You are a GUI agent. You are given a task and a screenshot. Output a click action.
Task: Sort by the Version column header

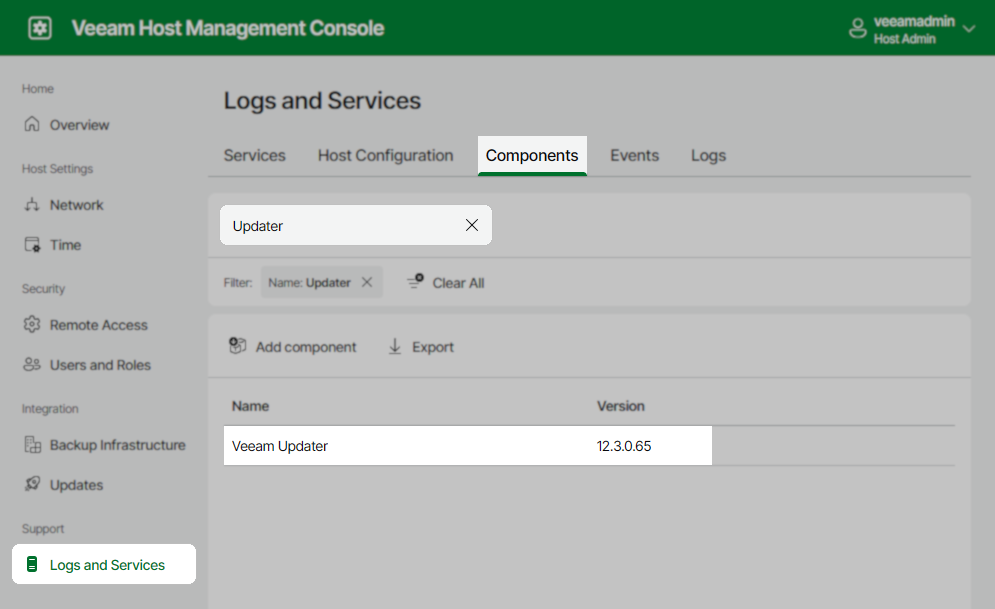click(620, 406)
